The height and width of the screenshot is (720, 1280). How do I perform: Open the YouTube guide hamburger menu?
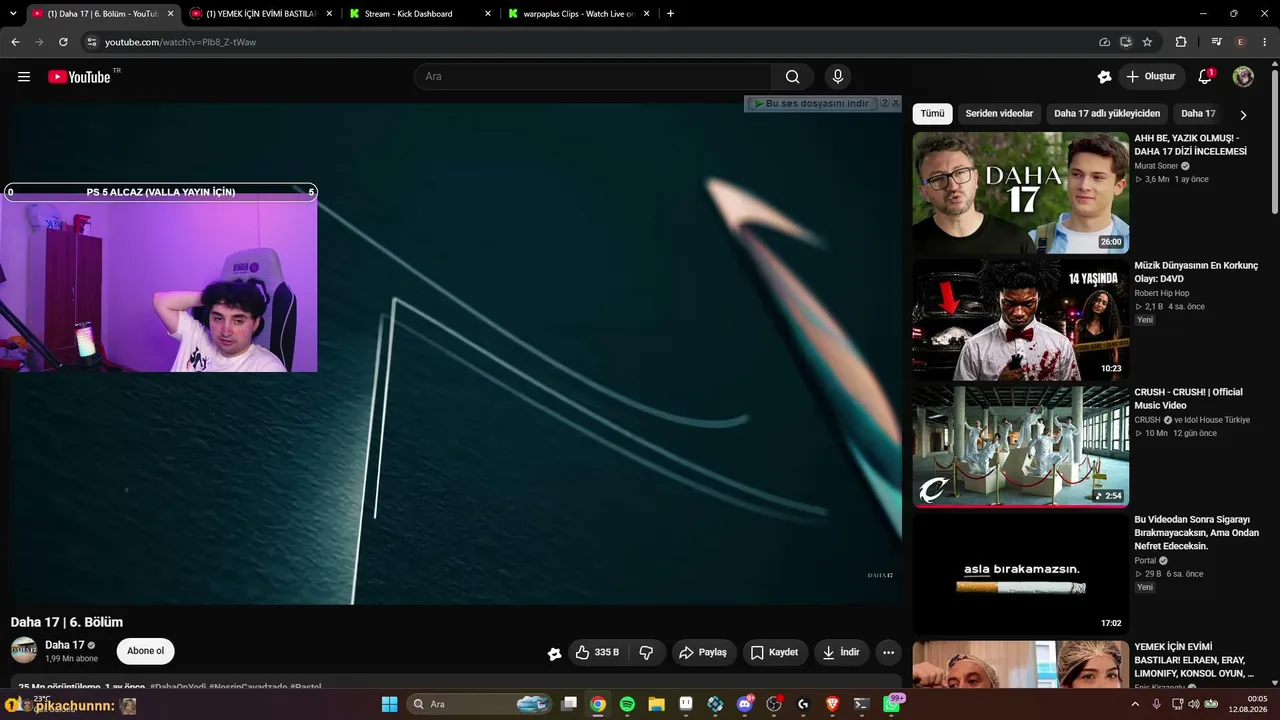pyautogui.click(x=24, y=77)
